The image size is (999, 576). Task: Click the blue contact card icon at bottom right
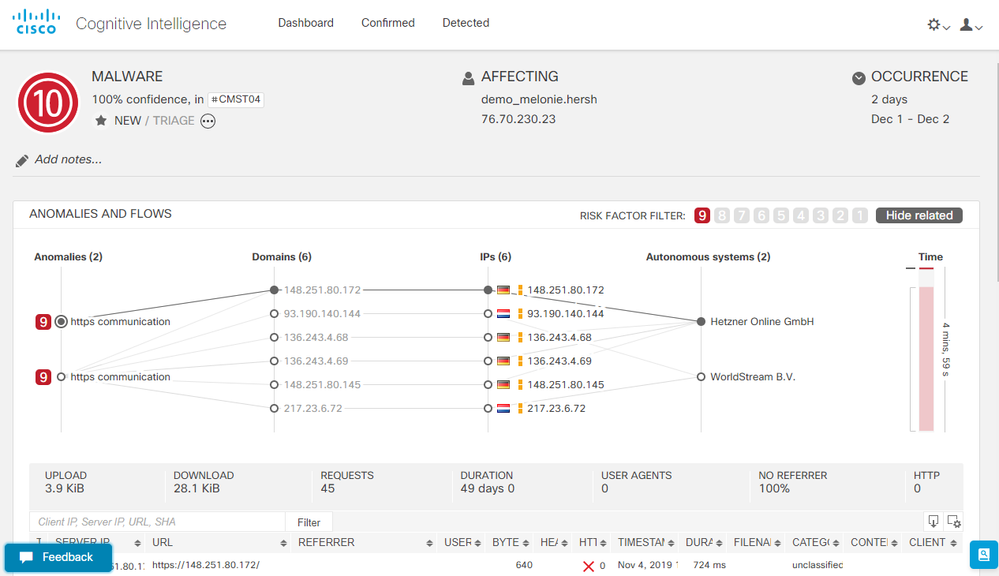pyautogui.click(x=984, y=554)
